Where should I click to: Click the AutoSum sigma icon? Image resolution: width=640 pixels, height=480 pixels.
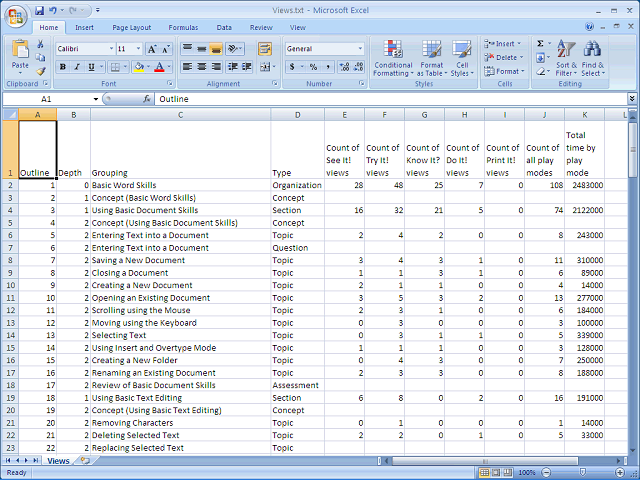point(540,44)
